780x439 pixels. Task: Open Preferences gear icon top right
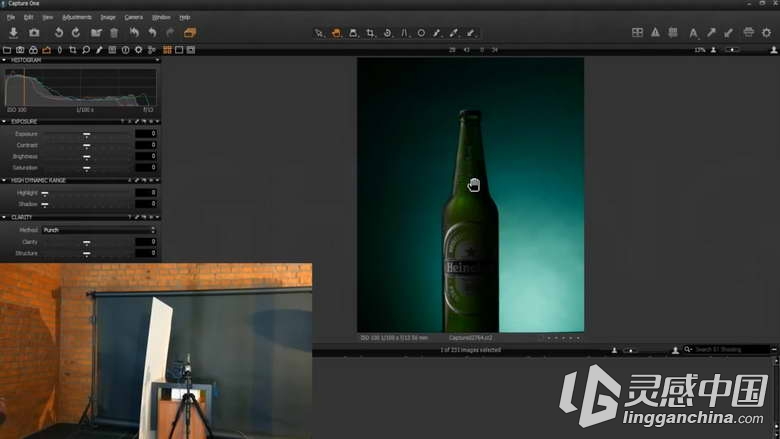pyautogui.click(x=767, y=32)
